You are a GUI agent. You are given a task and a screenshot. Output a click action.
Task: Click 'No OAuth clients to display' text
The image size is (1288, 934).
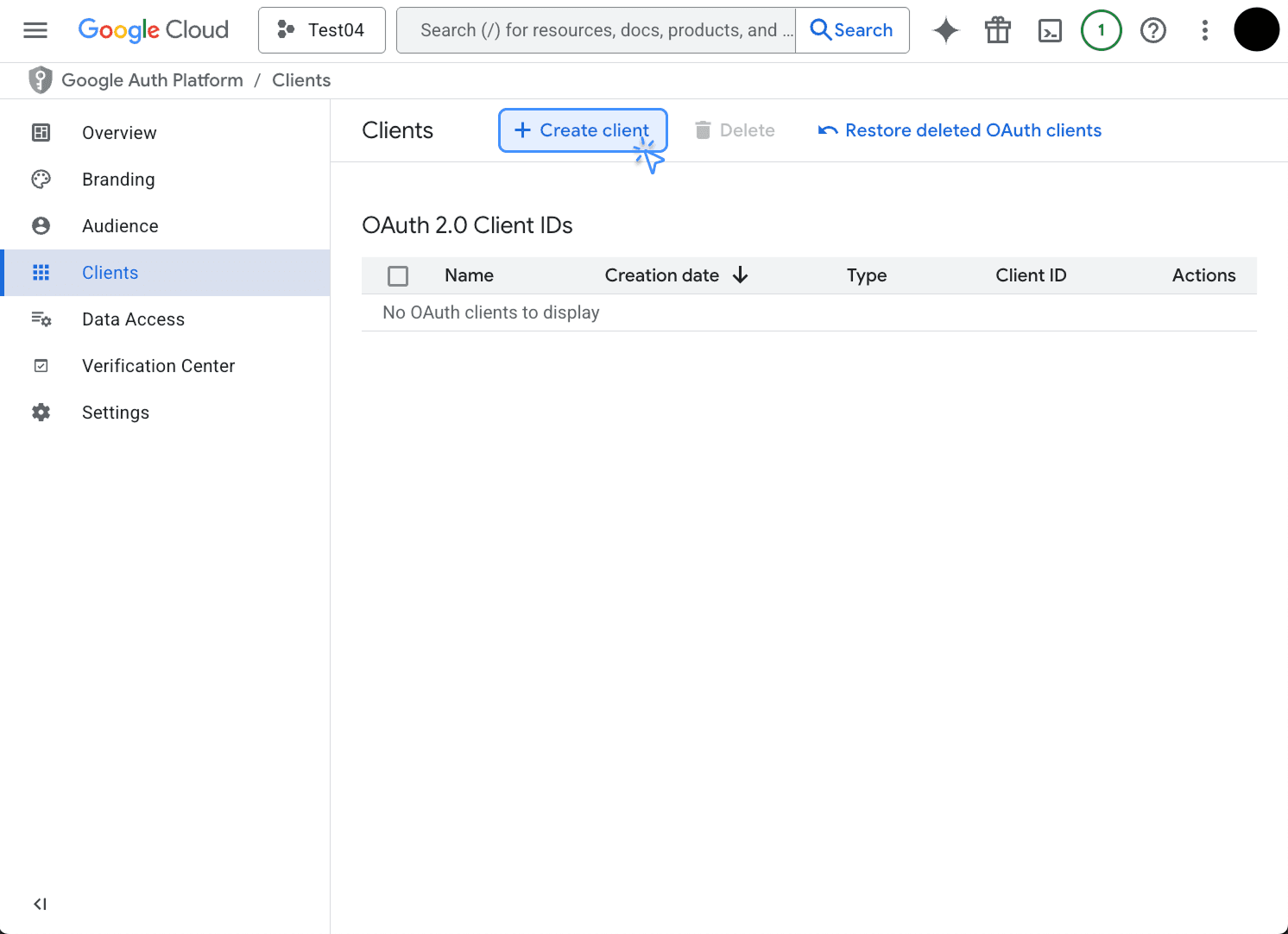491,312
